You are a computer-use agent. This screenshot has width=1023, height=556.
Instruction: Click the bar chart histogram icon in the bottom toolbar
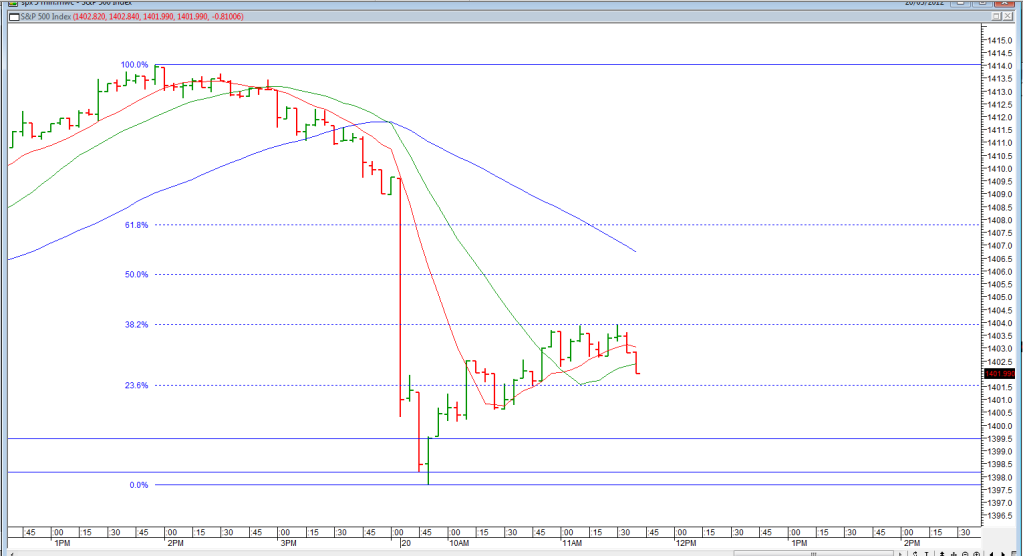click(x=954, y=553)
